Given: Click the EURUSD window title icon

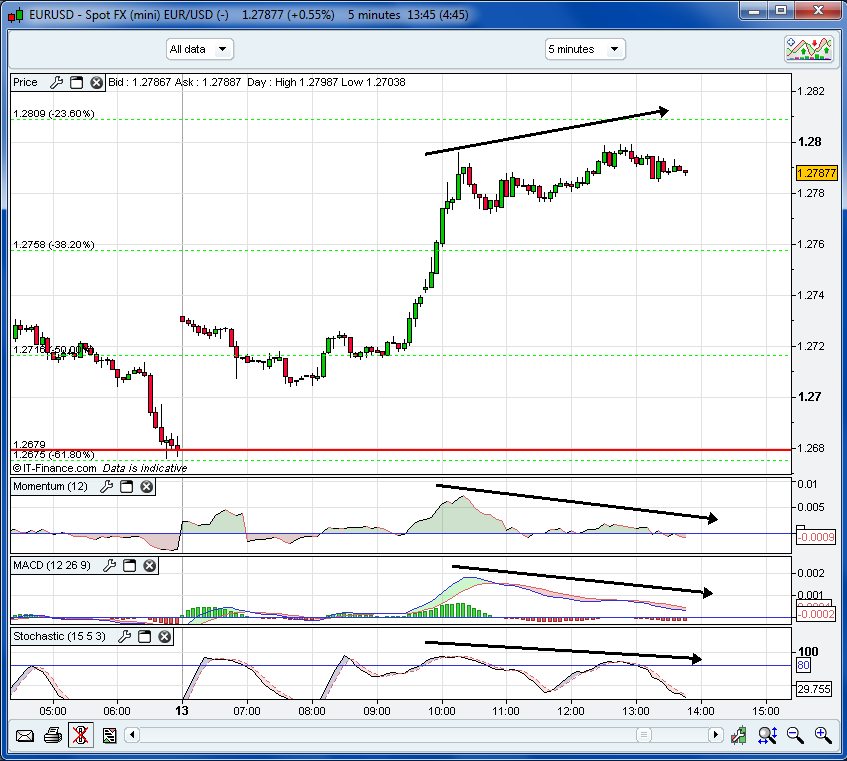Looking at the screenshot, I should [x=16, y=15].
